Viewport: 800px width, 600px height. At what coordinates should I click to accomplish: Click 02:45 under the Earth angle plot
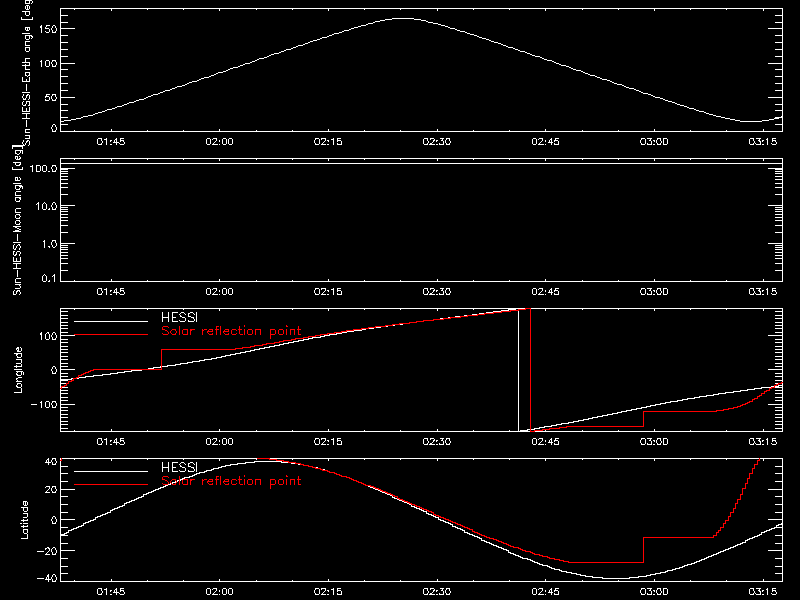[x=545, y=141]
